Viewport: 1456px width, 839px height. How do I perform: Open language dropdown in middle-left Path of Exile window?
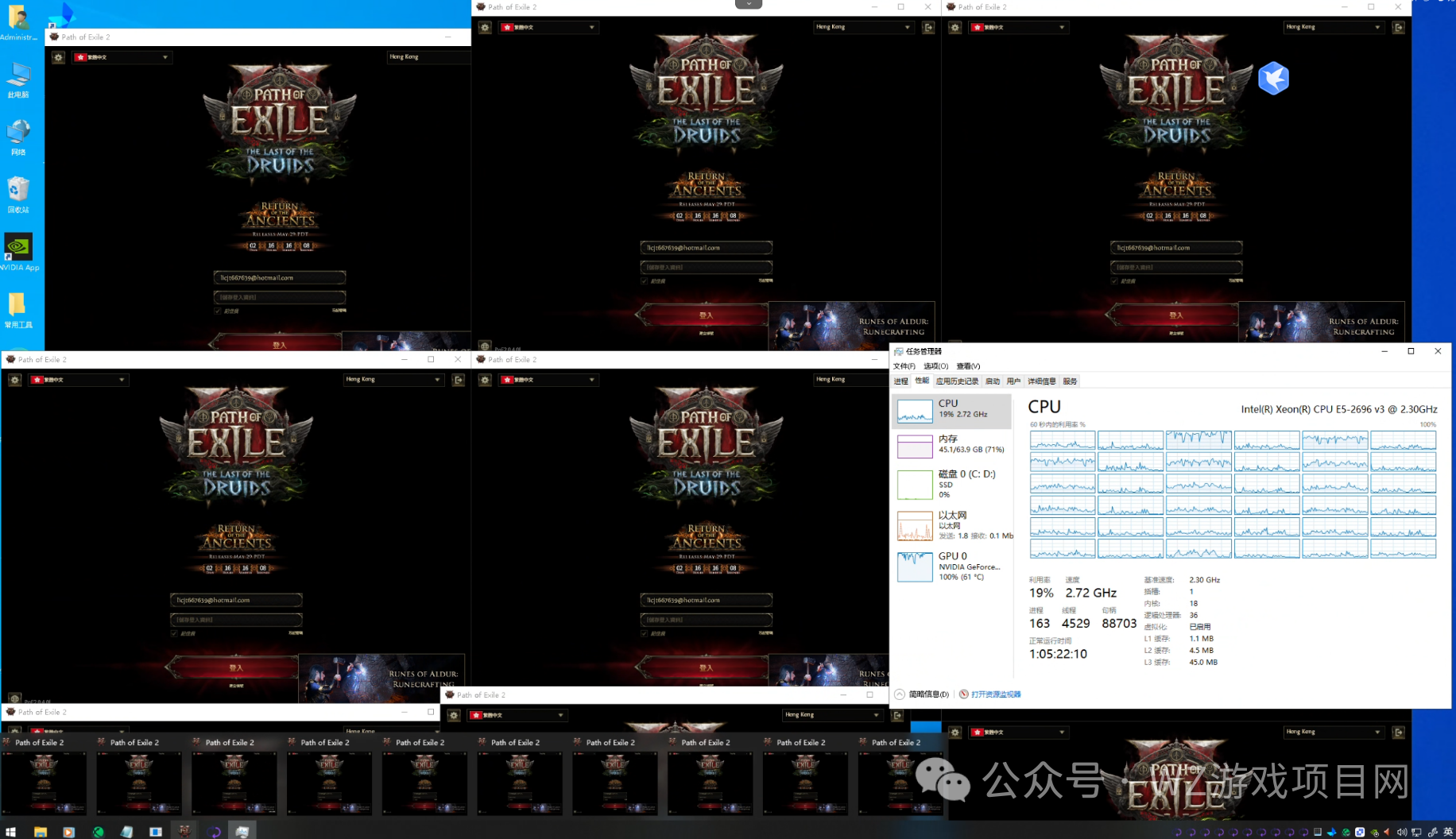pyautogui.click(x=78, y=380)
